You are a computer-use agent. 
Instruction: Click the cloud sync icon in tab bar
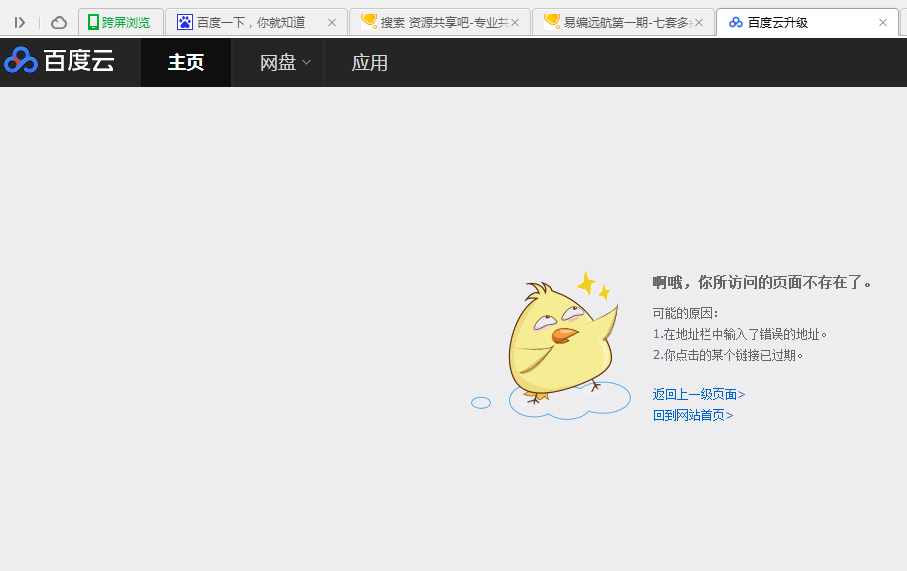pos(59,23)
